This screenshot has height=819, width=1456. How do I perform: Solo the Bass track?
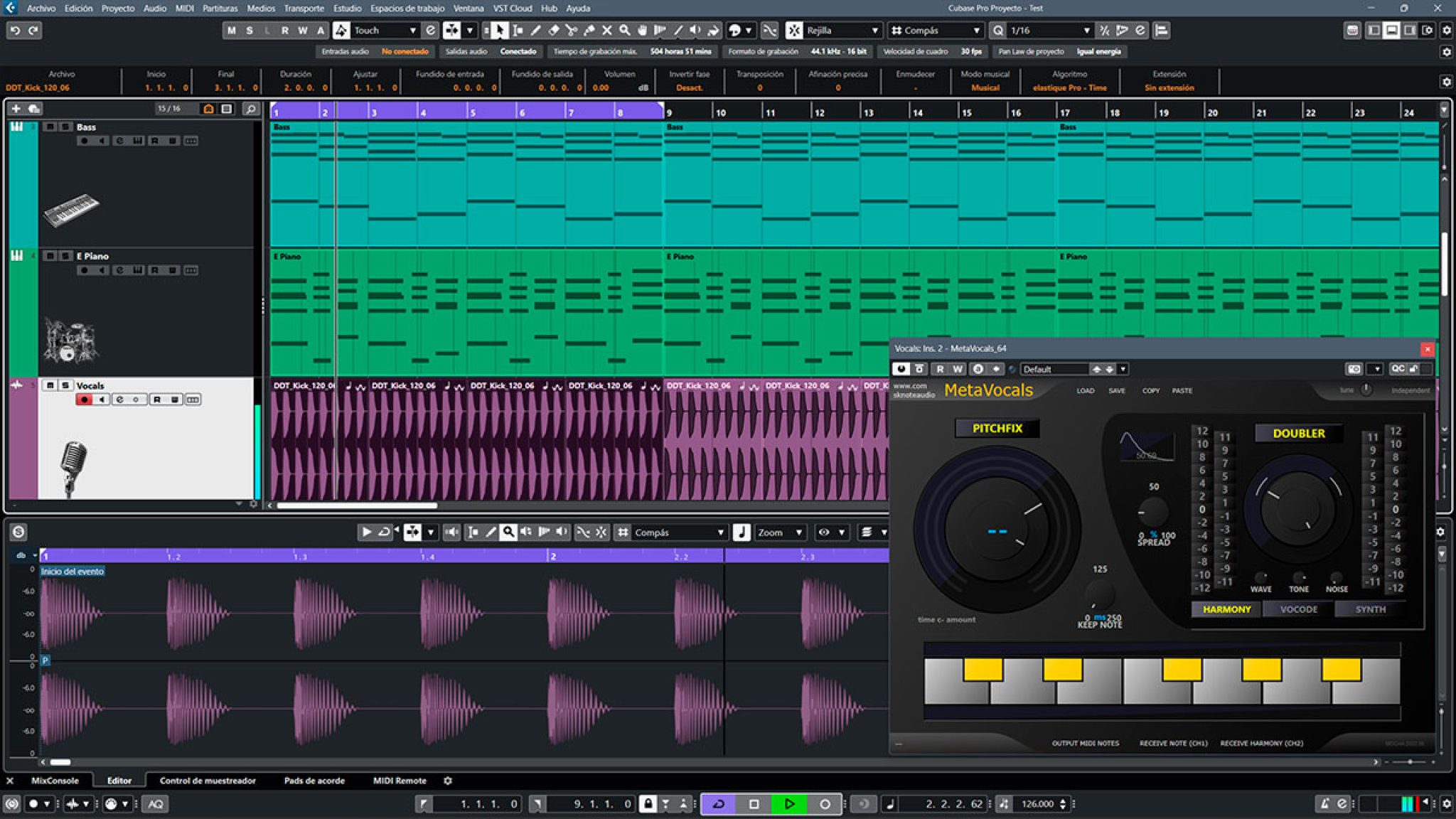coord(65,127)
